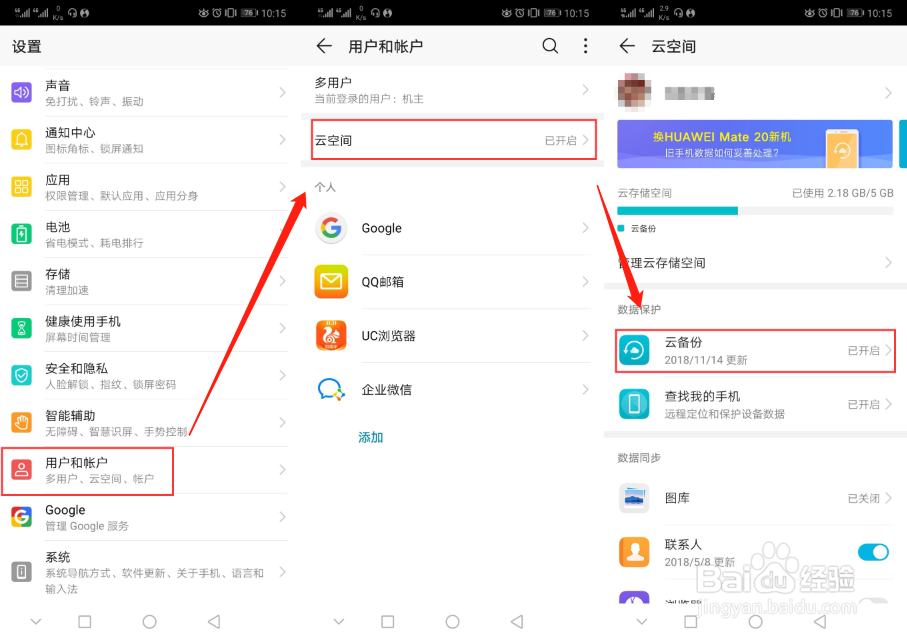This screenshot has height=639, width=907.
Task: Tap the sound settings speaker icon
Action: tap(21, 93)
